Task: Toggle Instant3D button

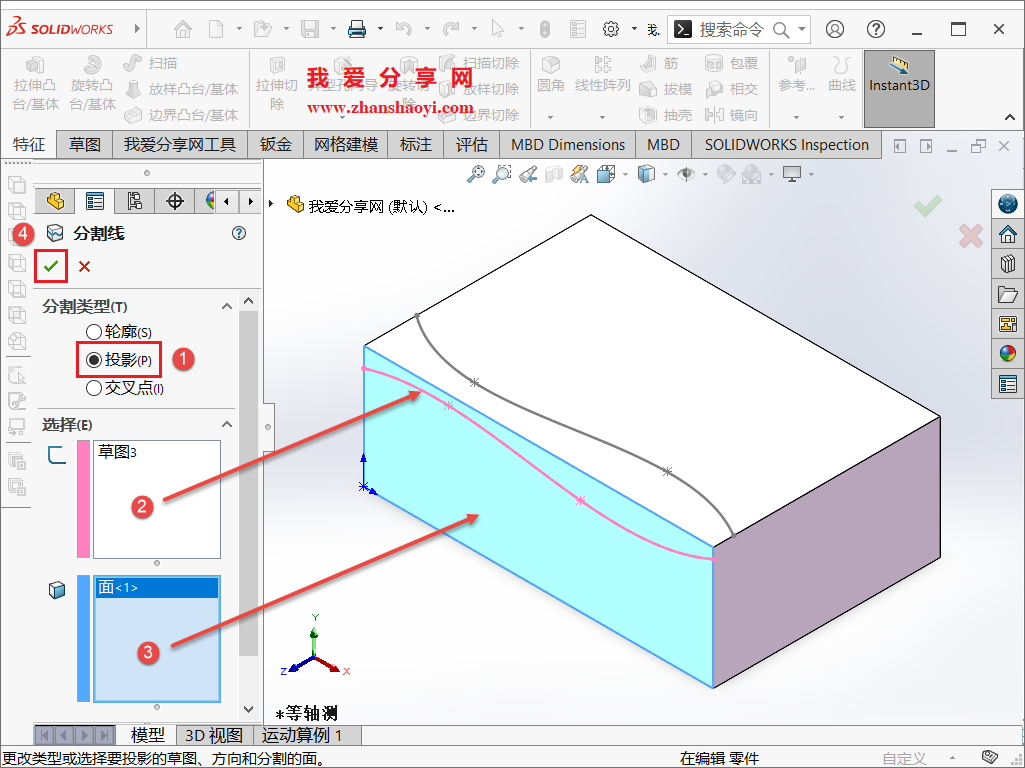Action: [x=899, y=89]
